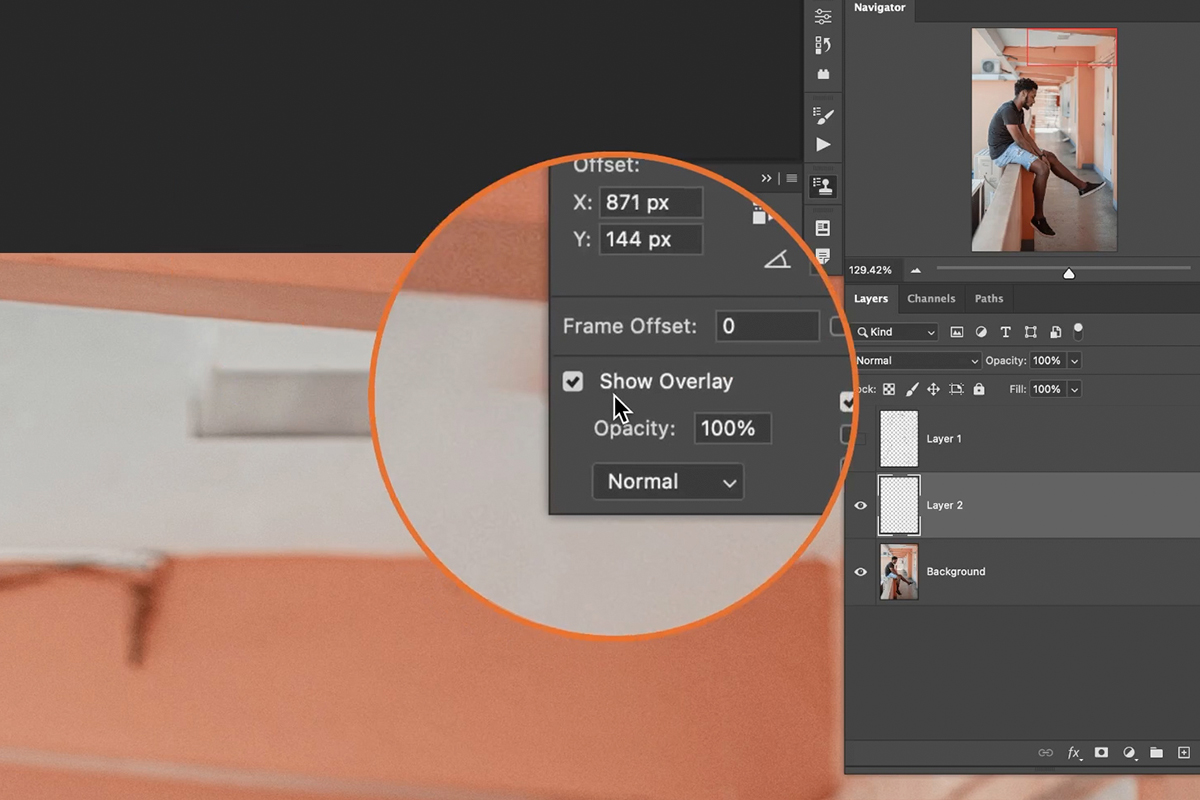Click the 'Layer 2' layer name
1200x800 pixels.
coord(944,506)
